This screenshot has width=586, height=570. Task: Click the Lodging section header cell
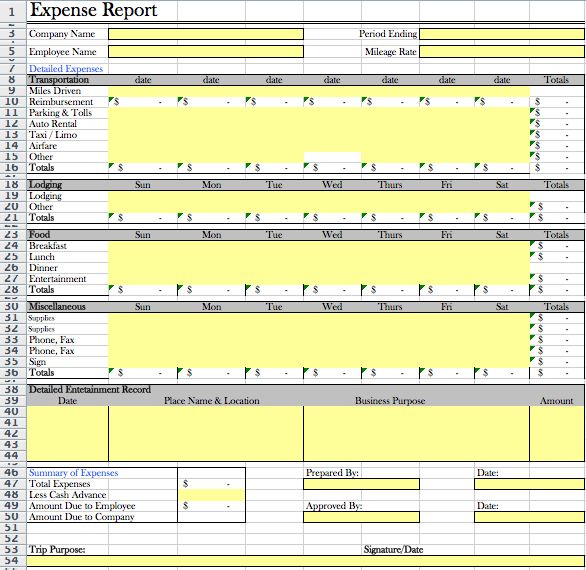pyautogui.click(x=68, y=185)
